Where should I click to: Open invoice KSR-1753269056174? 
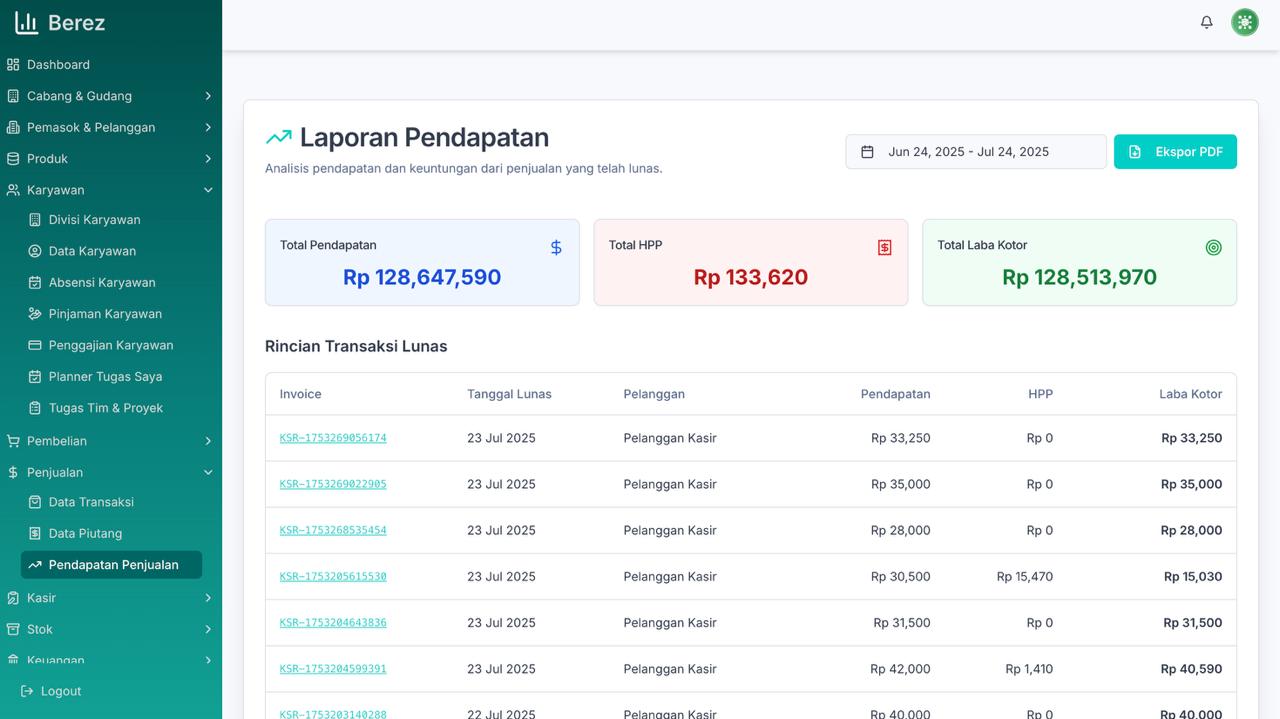[332, 438]
